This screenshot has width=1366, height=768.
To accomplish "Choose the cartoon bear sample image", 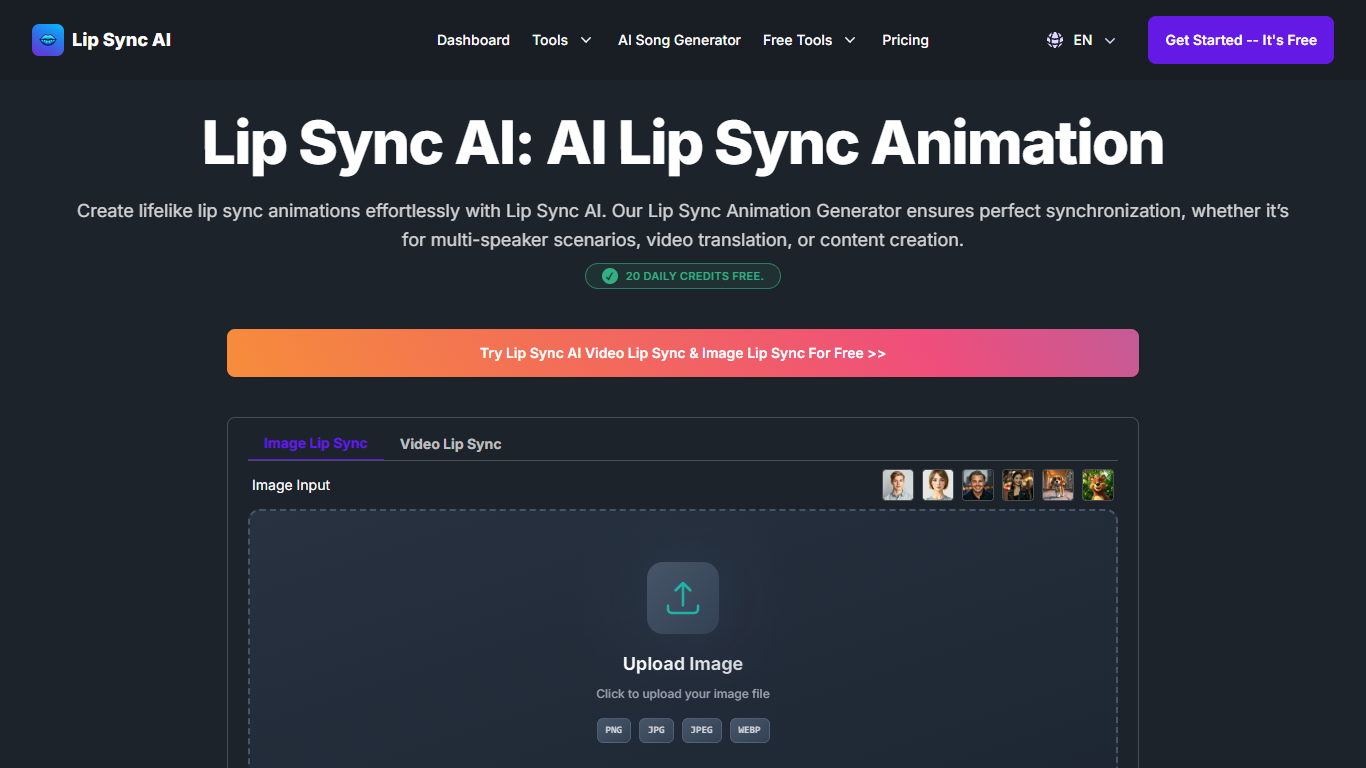I will pos(1098,485).
